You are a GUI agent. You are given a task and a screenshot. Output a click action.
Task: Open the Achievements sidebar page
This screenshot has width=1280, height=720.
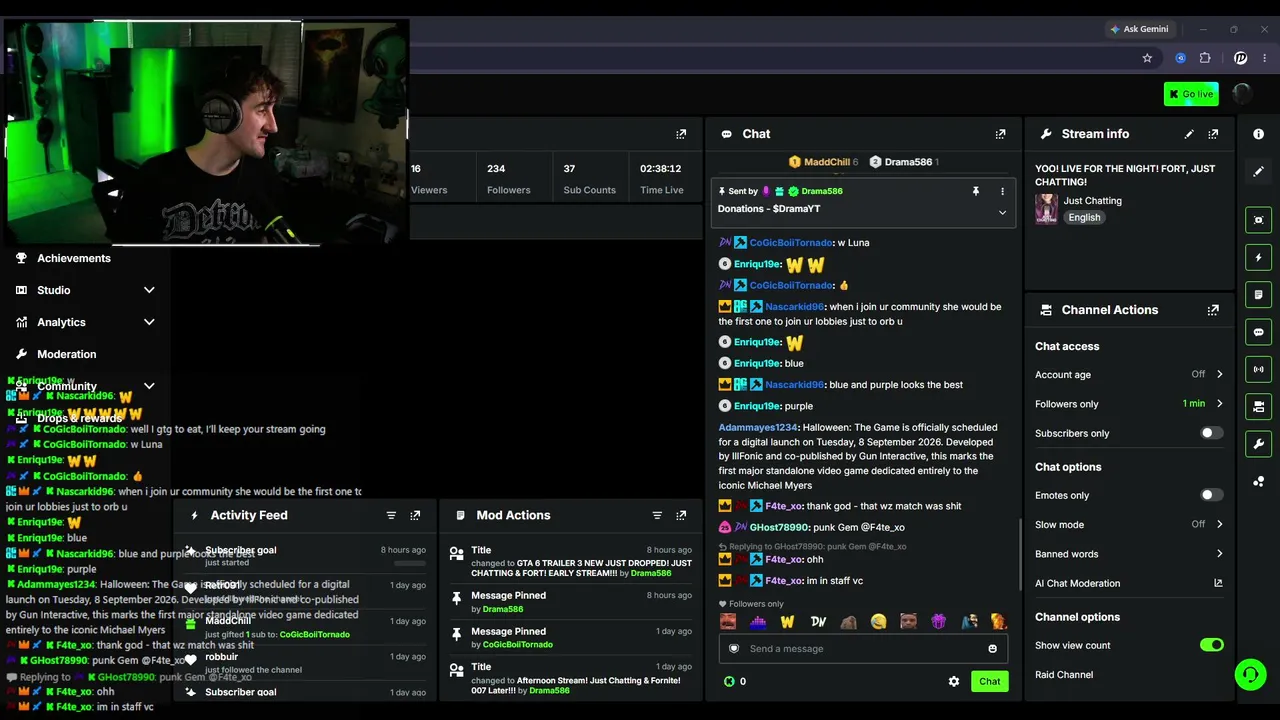click(x=74, y=258)
